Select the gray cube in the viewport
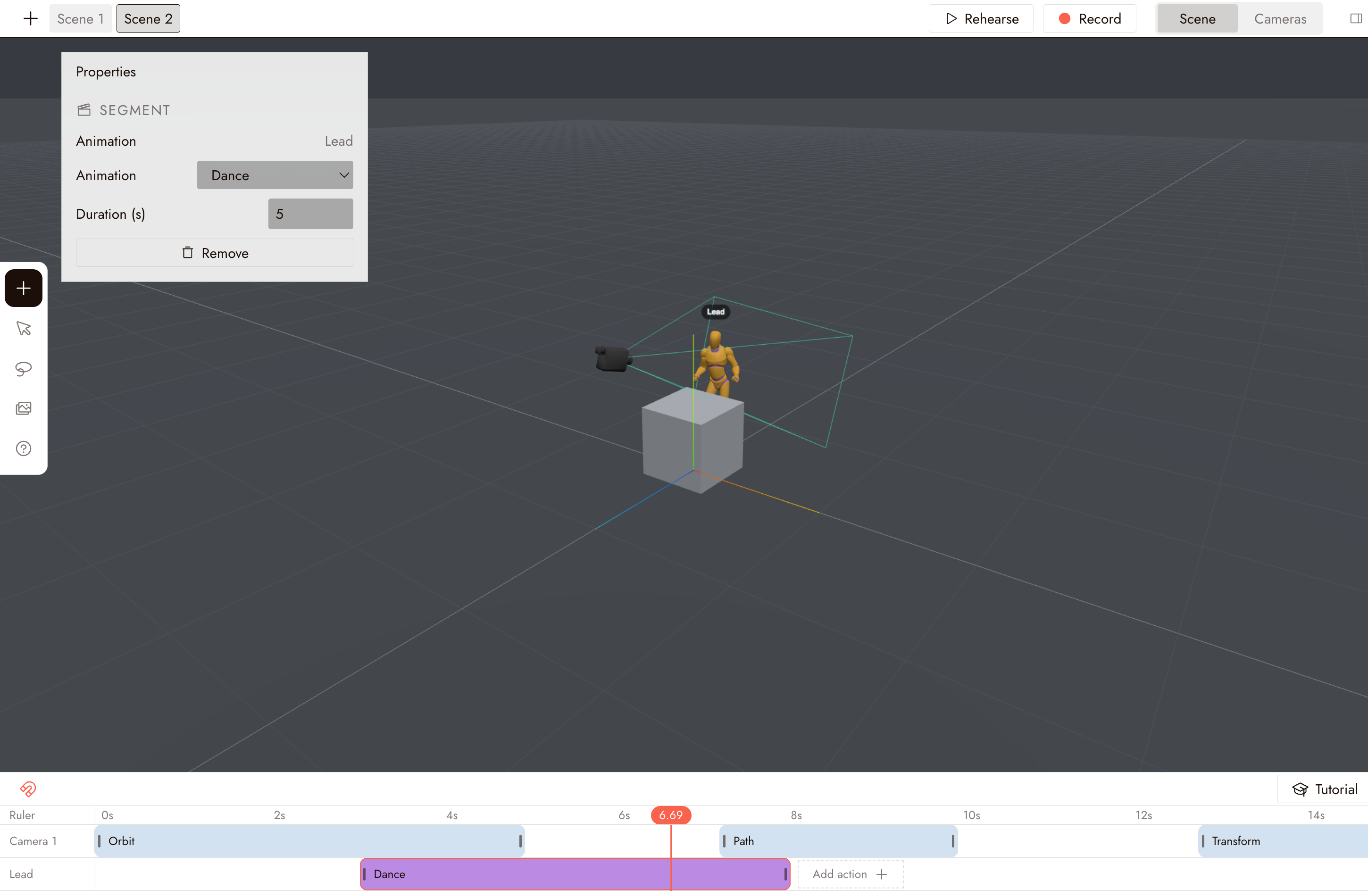Screen dimensions: 1368x896 [693, 440]
